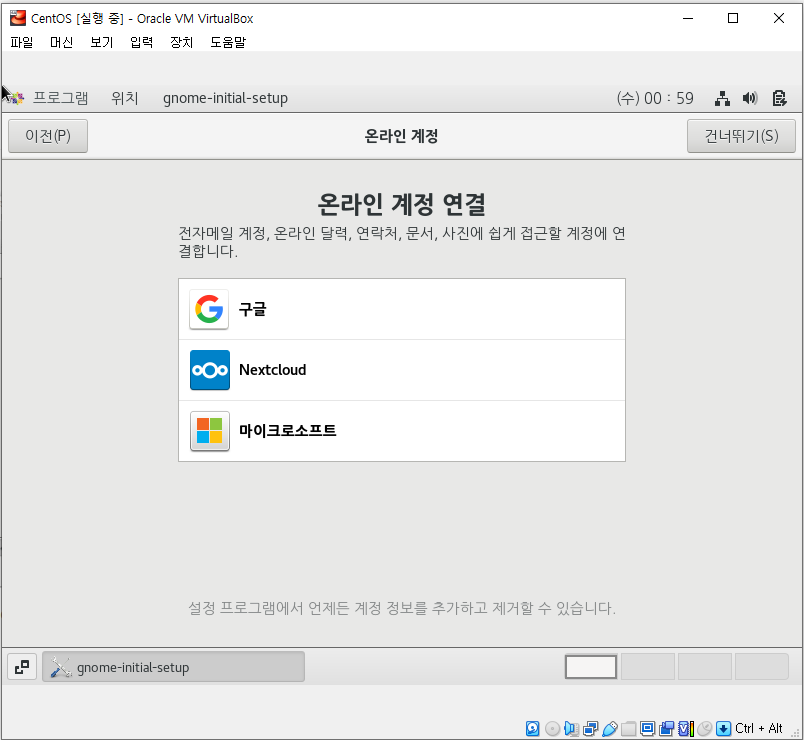The image size is (804, 740).
Task: Open gnome-initial-setup app menu in top panel
Action: click(225, 98)
